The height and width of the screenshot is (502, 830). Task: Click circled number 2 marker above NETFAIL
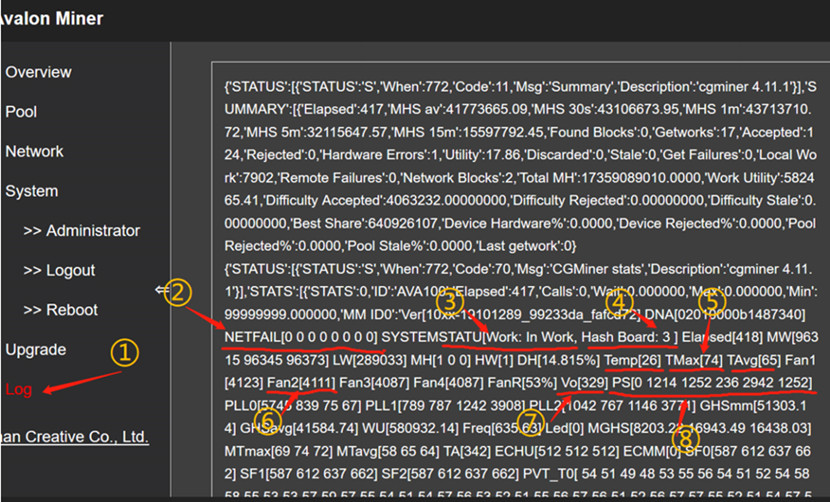(x=178, y=292)
